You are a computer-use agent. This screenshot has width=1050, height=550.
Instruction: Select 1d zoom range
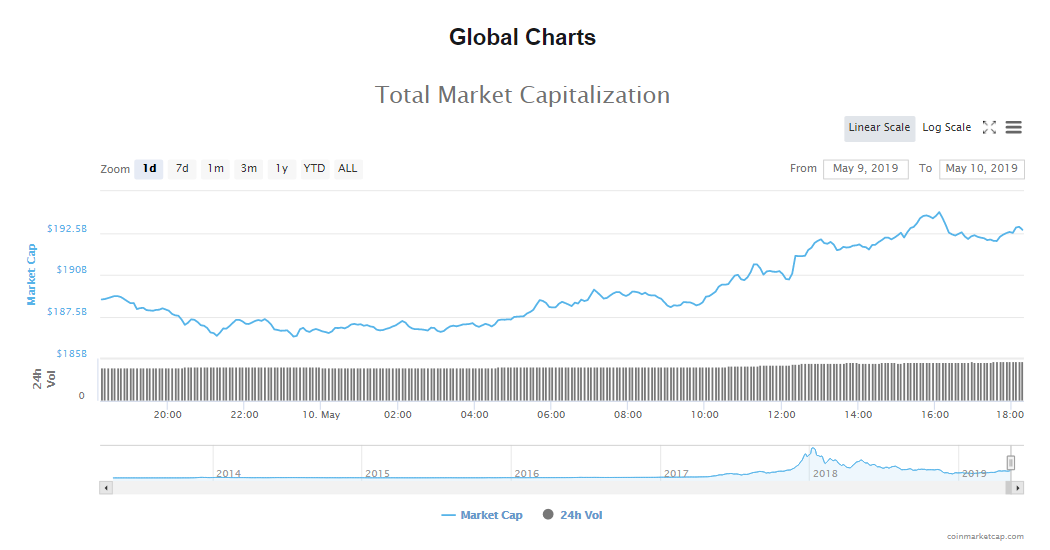pos(149,169)
